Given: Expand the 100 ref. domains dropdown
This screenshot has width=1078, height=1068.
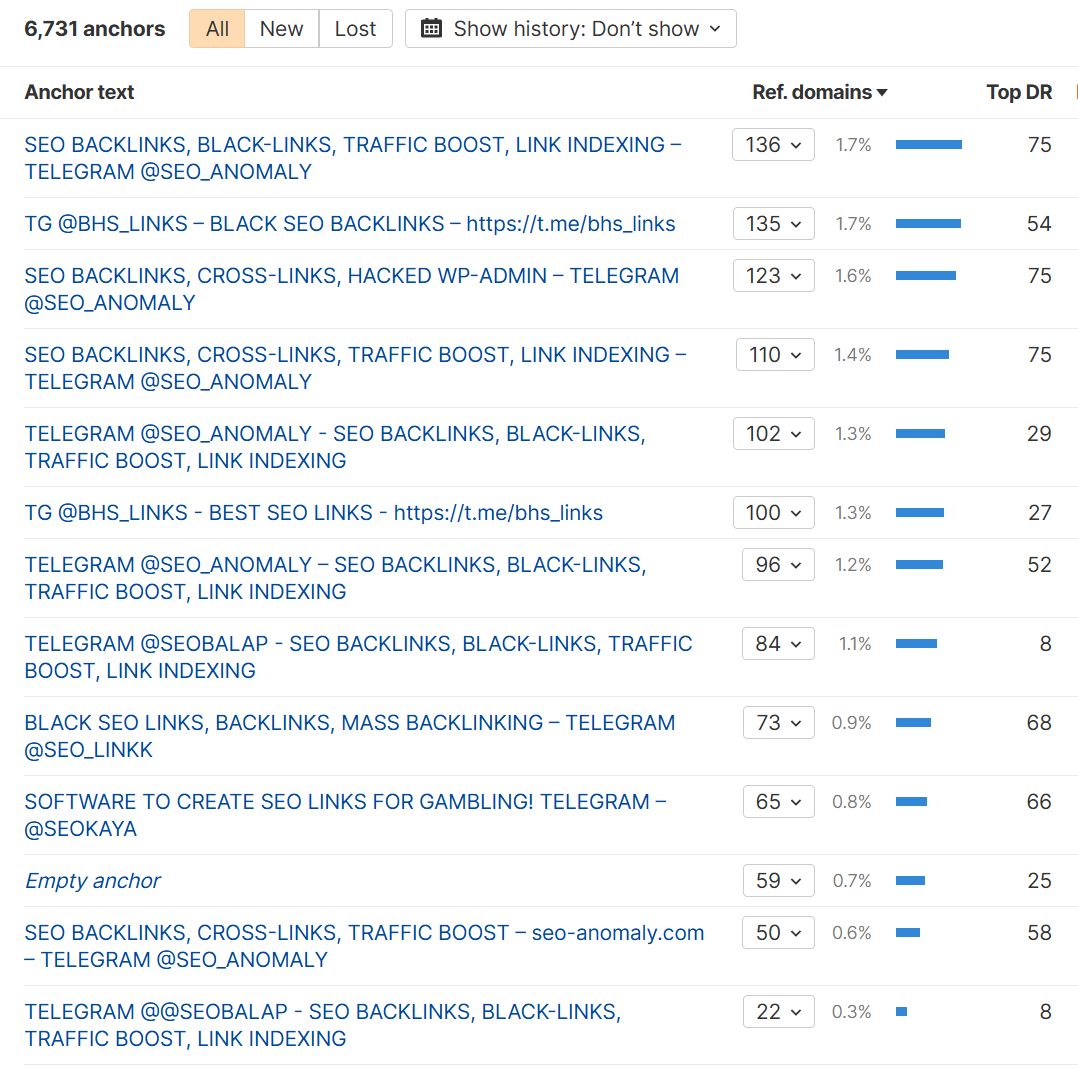Looking at the screenshot, I should pyautogui.click(x=773, y=512).
